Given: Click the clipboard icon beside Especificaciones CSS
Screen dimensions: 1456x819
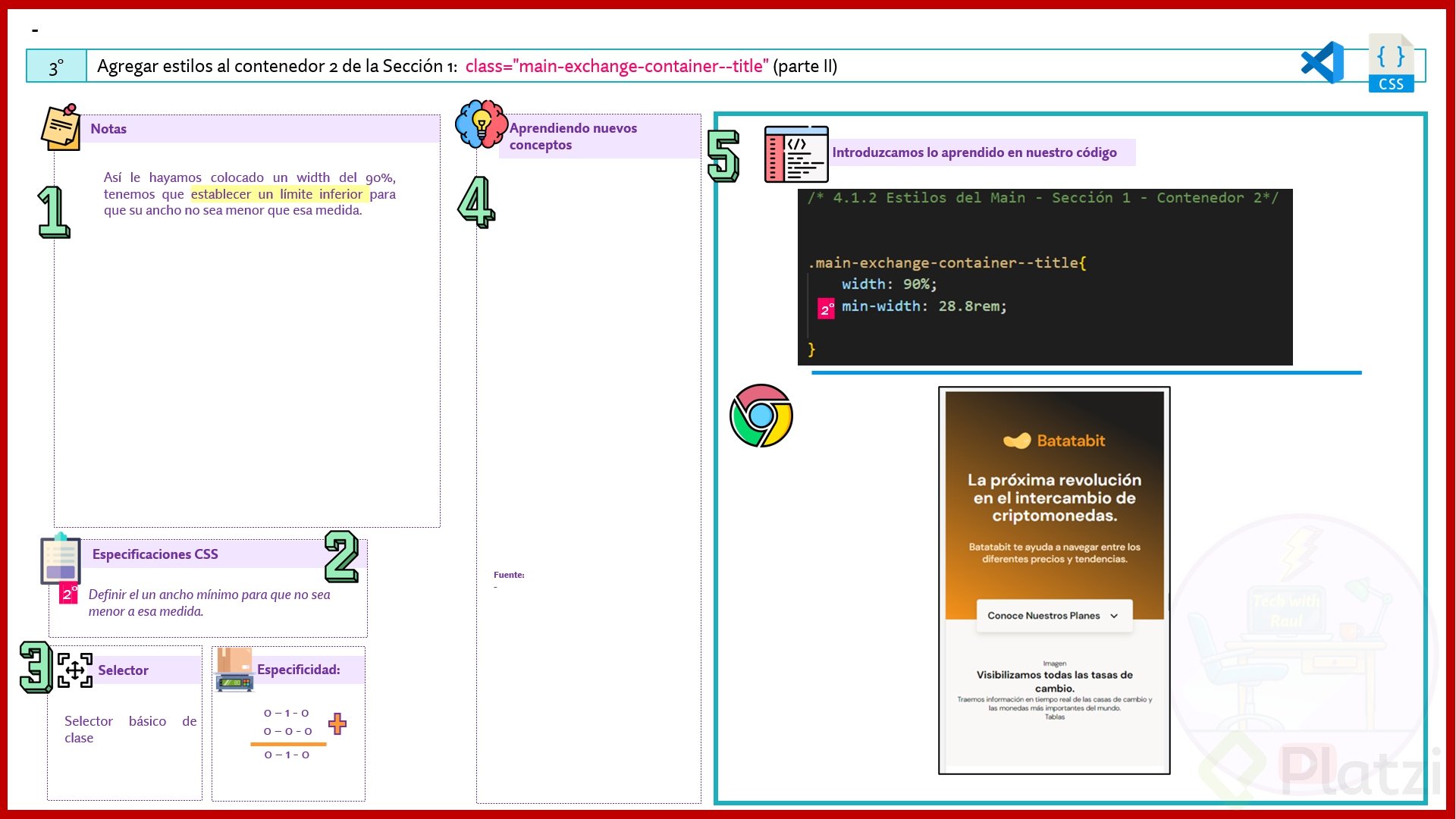Looking at the screenshot, I should click(x=60, y=560).
